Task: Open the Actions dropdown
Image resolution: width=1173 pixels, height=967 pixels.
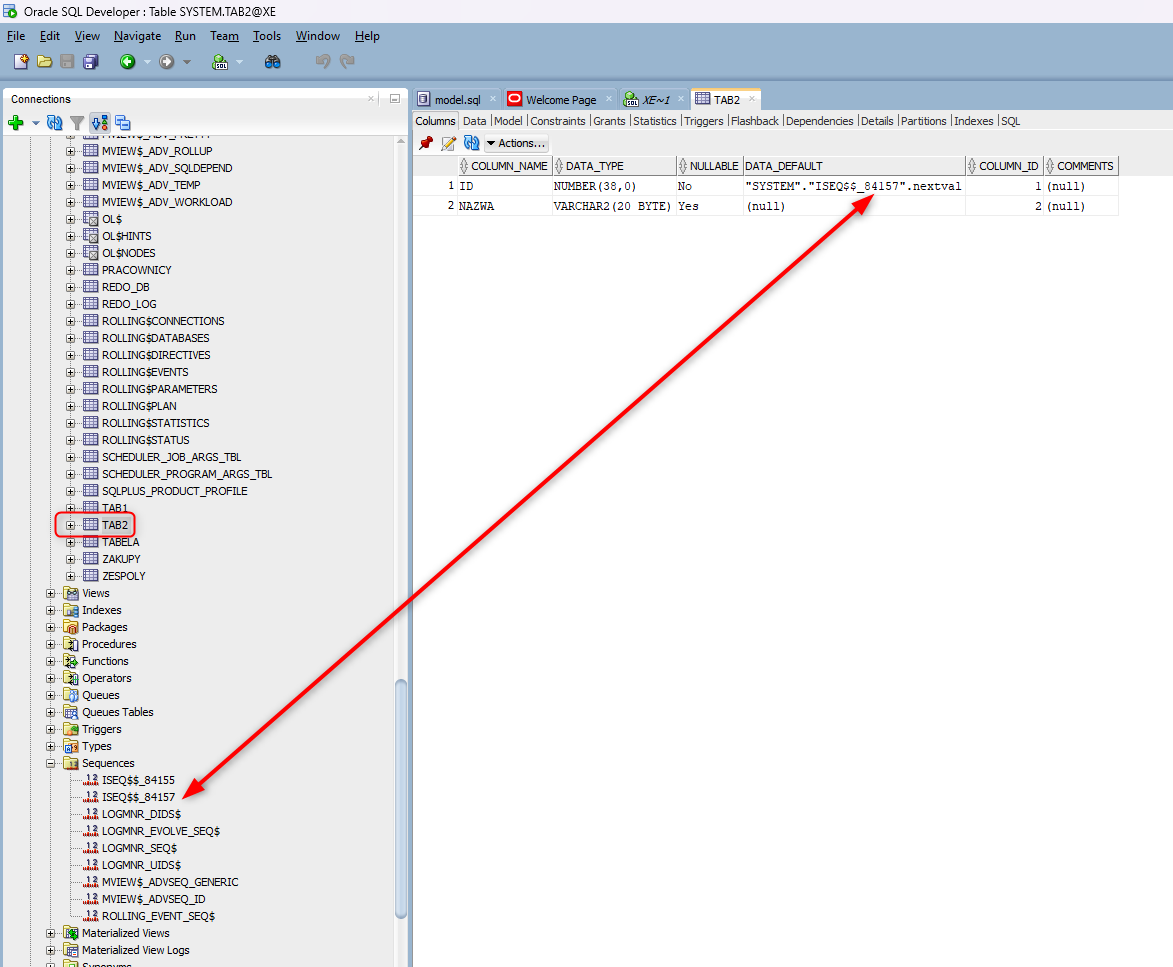Action: coord(516,143)
